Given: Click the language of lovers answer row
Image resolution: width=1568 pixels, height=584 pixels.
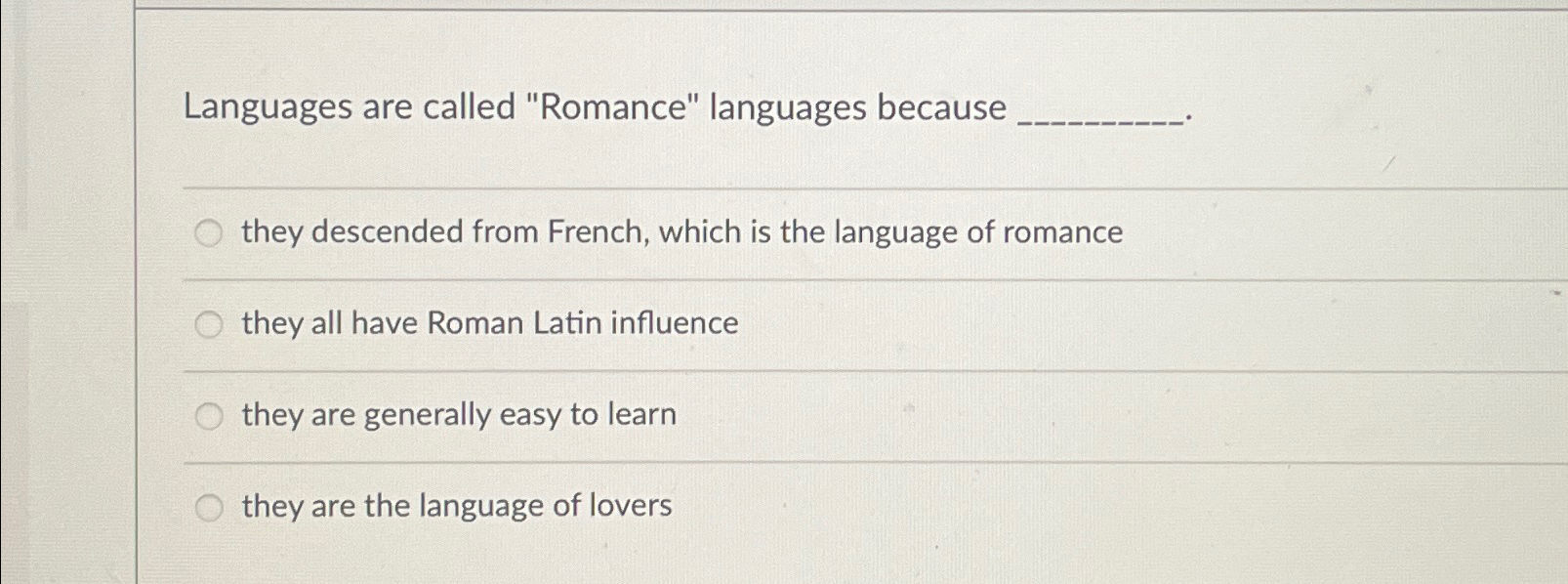Looking at the screenshot, I should (454, 506).
